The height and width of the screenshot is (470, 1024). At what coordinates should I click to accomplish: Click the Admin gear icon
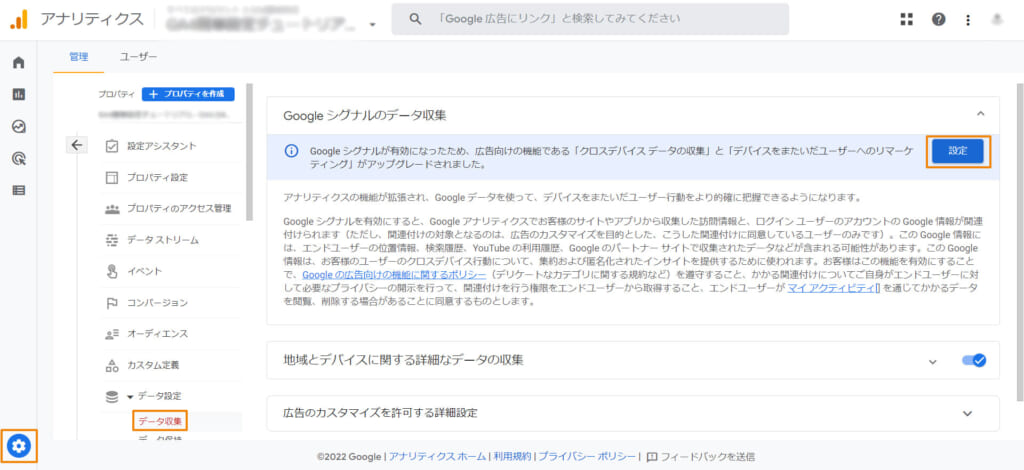click(19, 446)
